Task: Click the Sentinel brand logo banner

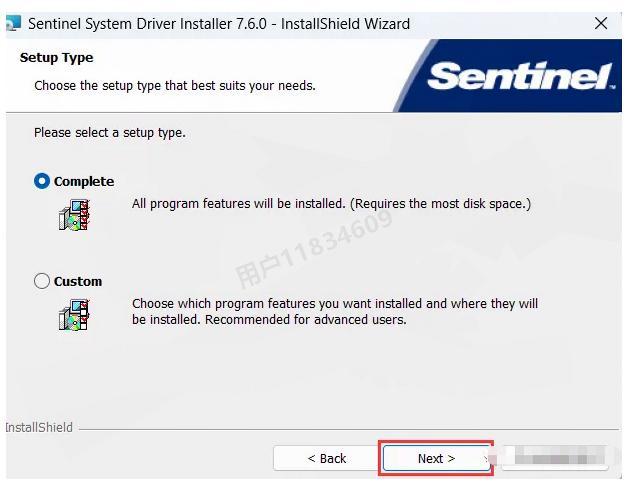Action: pyautogui.click(x=508, y=76)
